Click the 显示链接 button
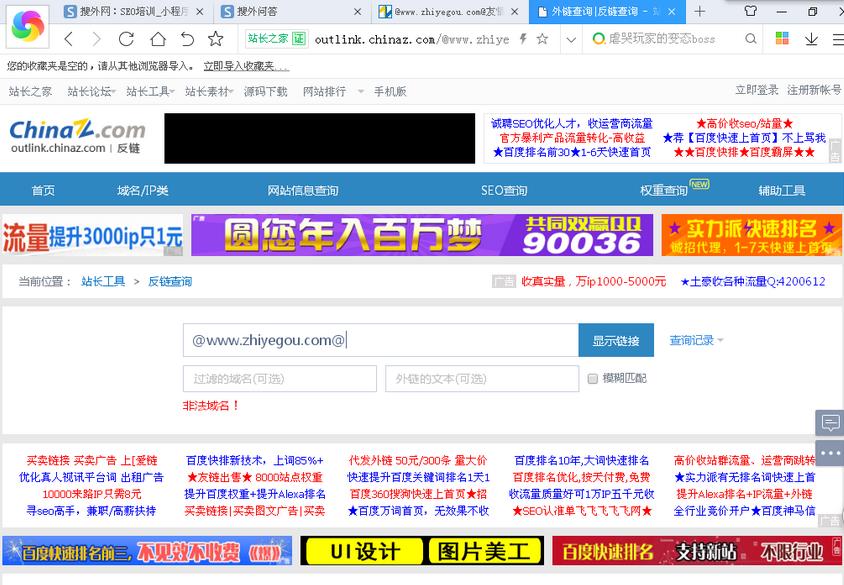Screen dimensions: 844x585 point(616,340)
